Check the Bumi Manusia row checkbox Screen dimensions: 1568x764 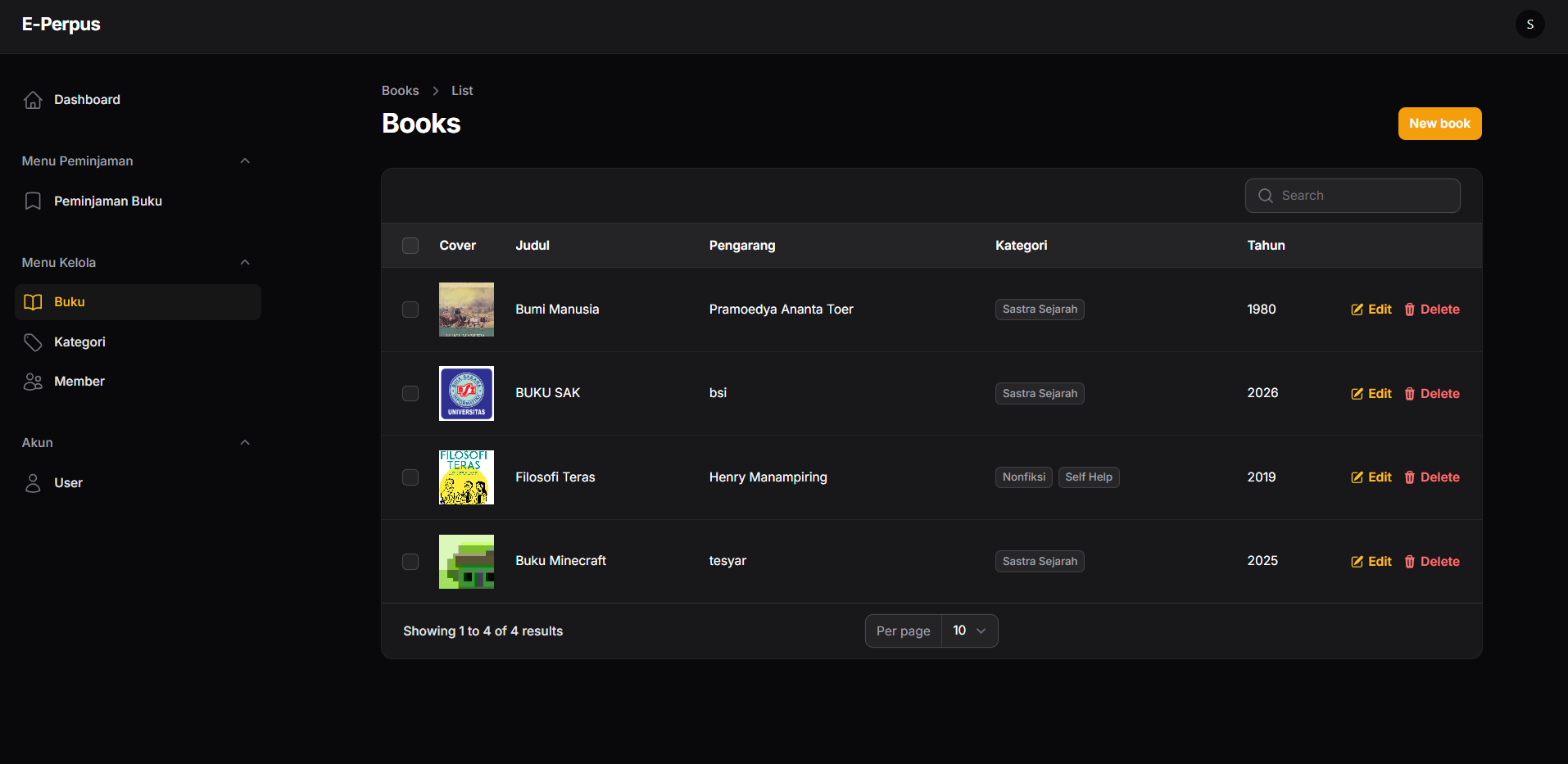coord(410,310)
